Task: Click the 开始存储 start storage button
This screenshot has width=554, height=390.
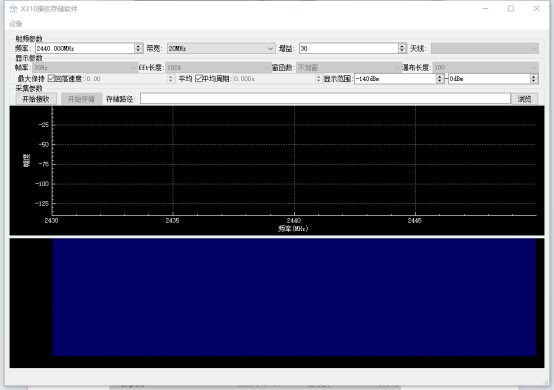Action: pyautogui.click(x=81, y=99)
